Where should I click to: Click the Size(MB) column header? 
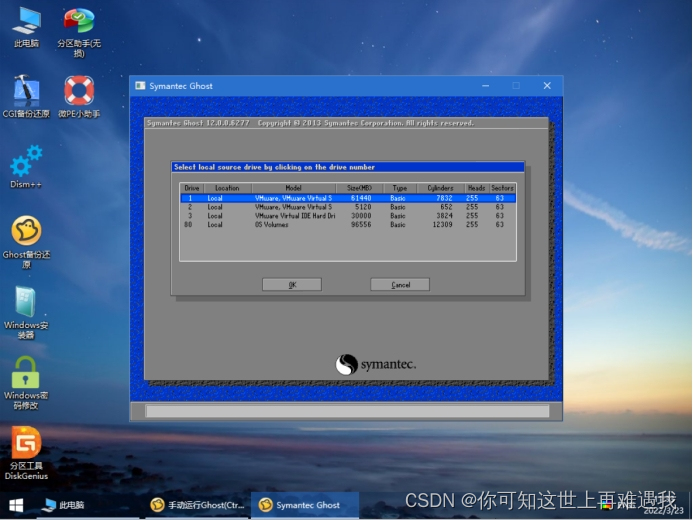coord(359,188)
